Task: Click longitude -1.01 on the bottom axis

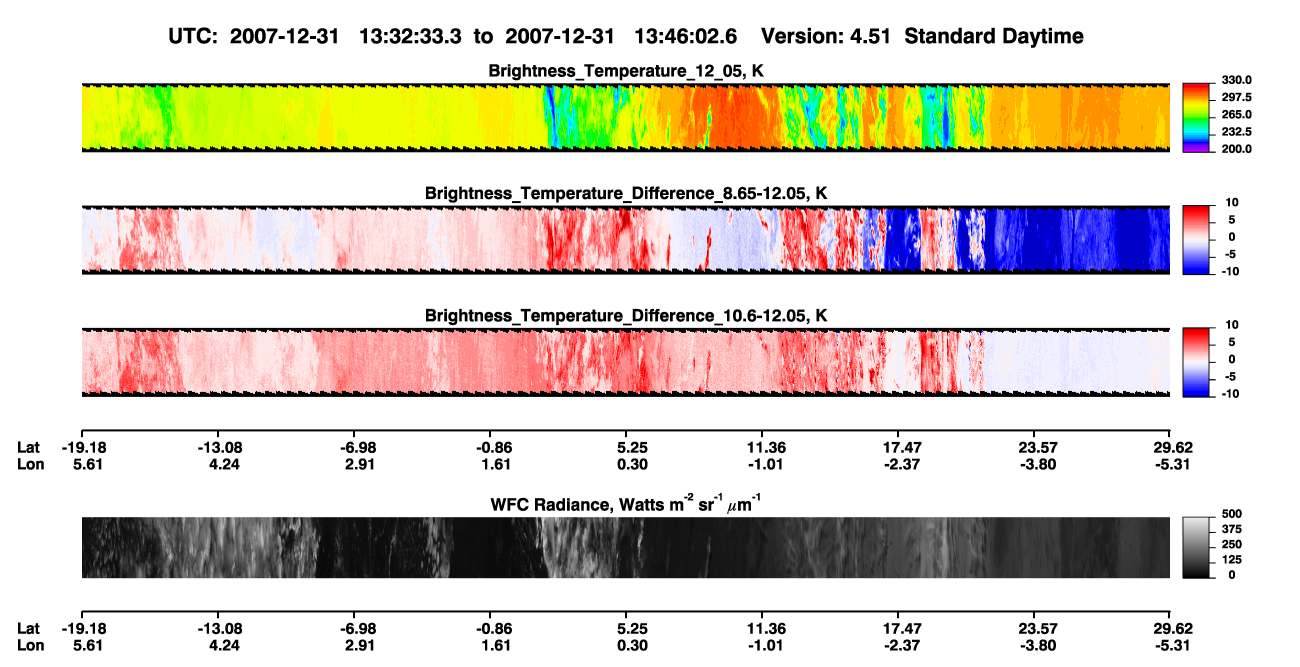Action: tap(764, 646)
